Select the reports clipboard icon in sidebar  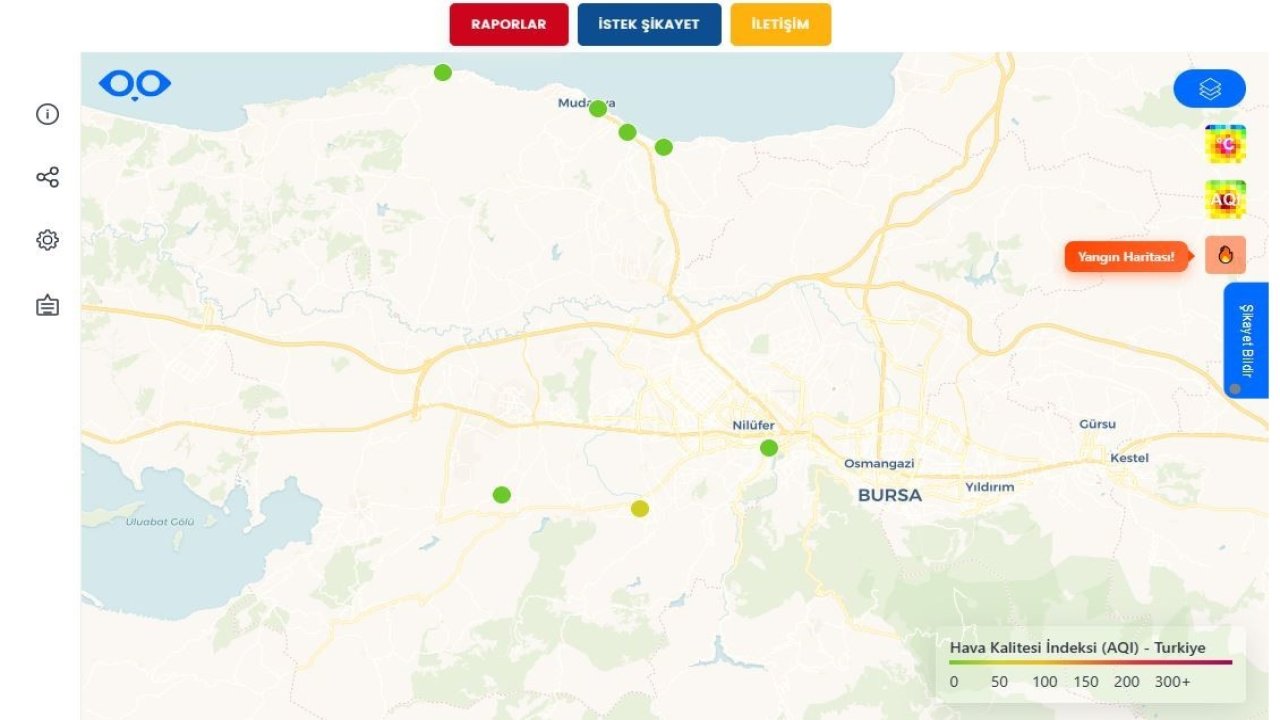(x=45, y=304)
